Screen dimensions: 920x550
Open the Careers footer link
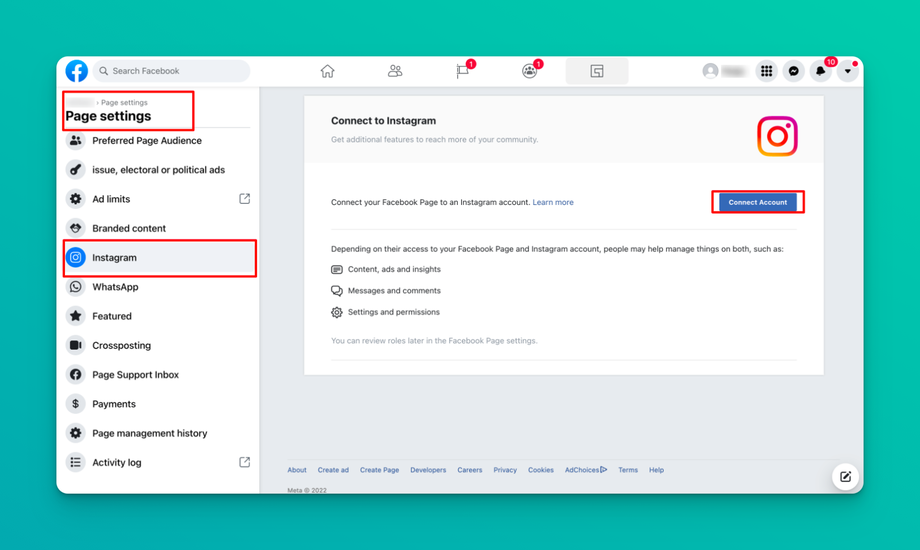tap(470, 470)
